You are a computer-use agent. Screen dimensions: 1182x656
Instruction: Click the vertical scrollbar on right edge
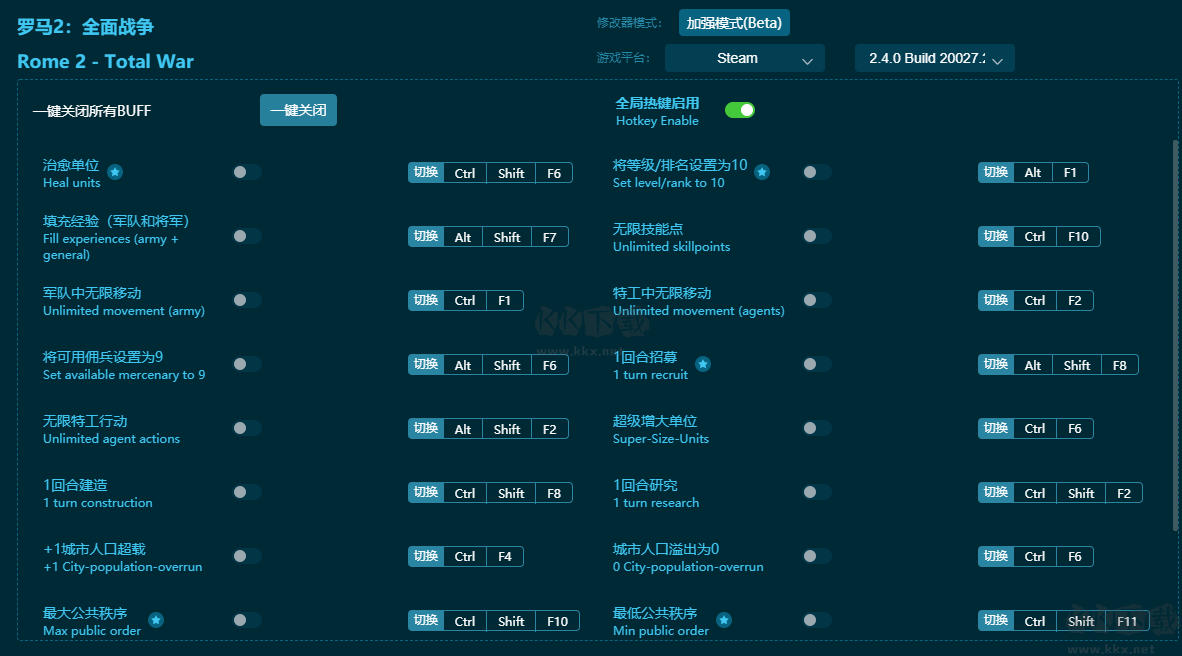coord(1174,336)
